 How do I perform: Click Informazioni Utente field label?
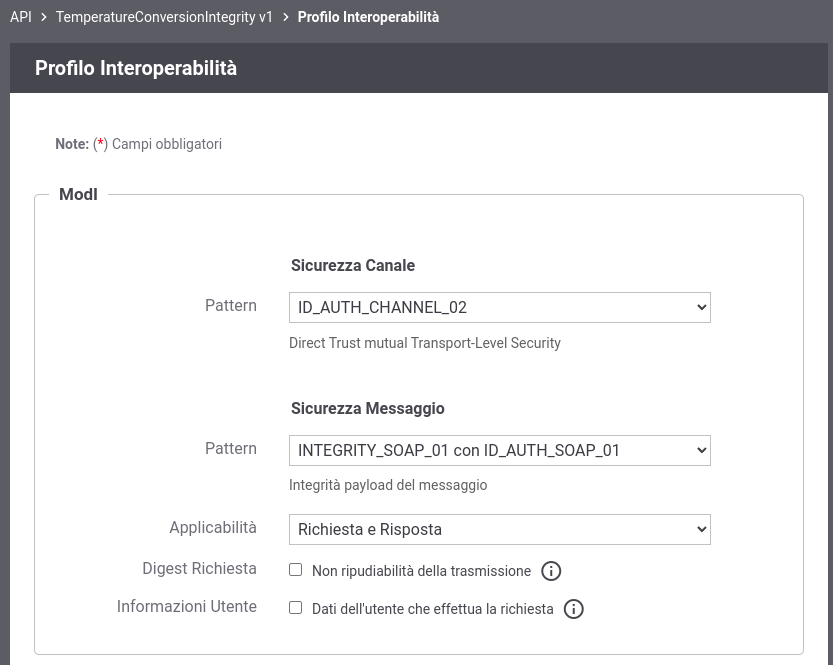[186, 606]
